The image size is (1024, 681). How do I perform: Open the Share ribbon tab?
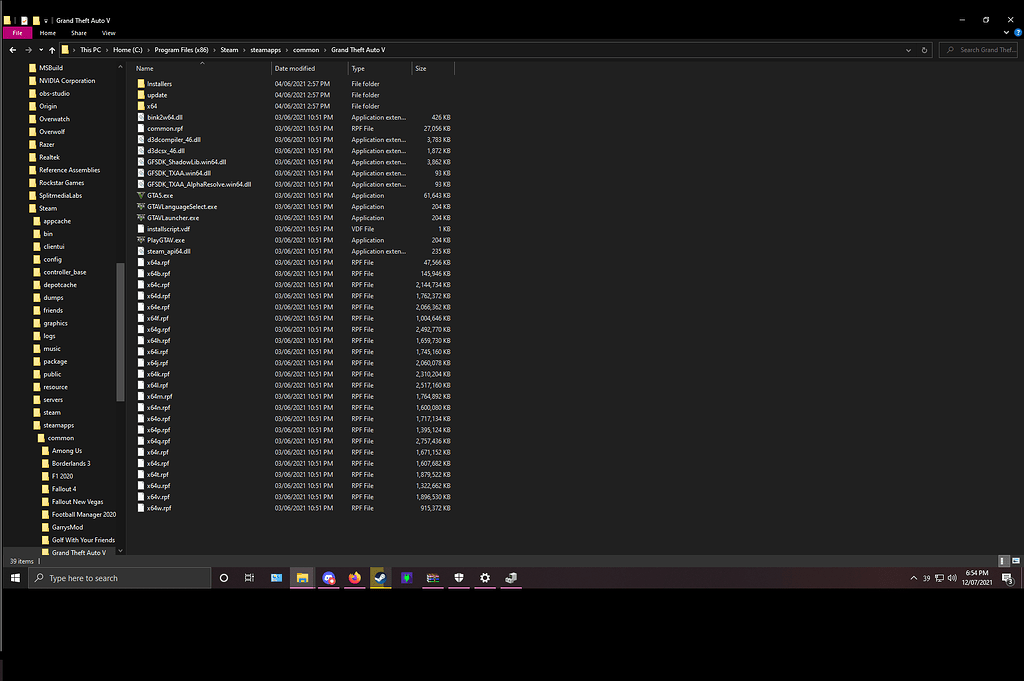(x=79, y=33)
